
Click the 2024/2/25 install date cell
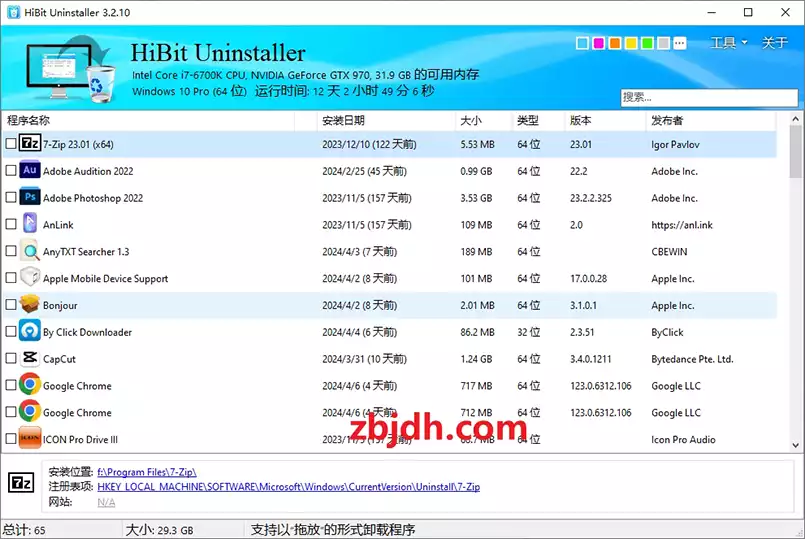coord(364,171)
